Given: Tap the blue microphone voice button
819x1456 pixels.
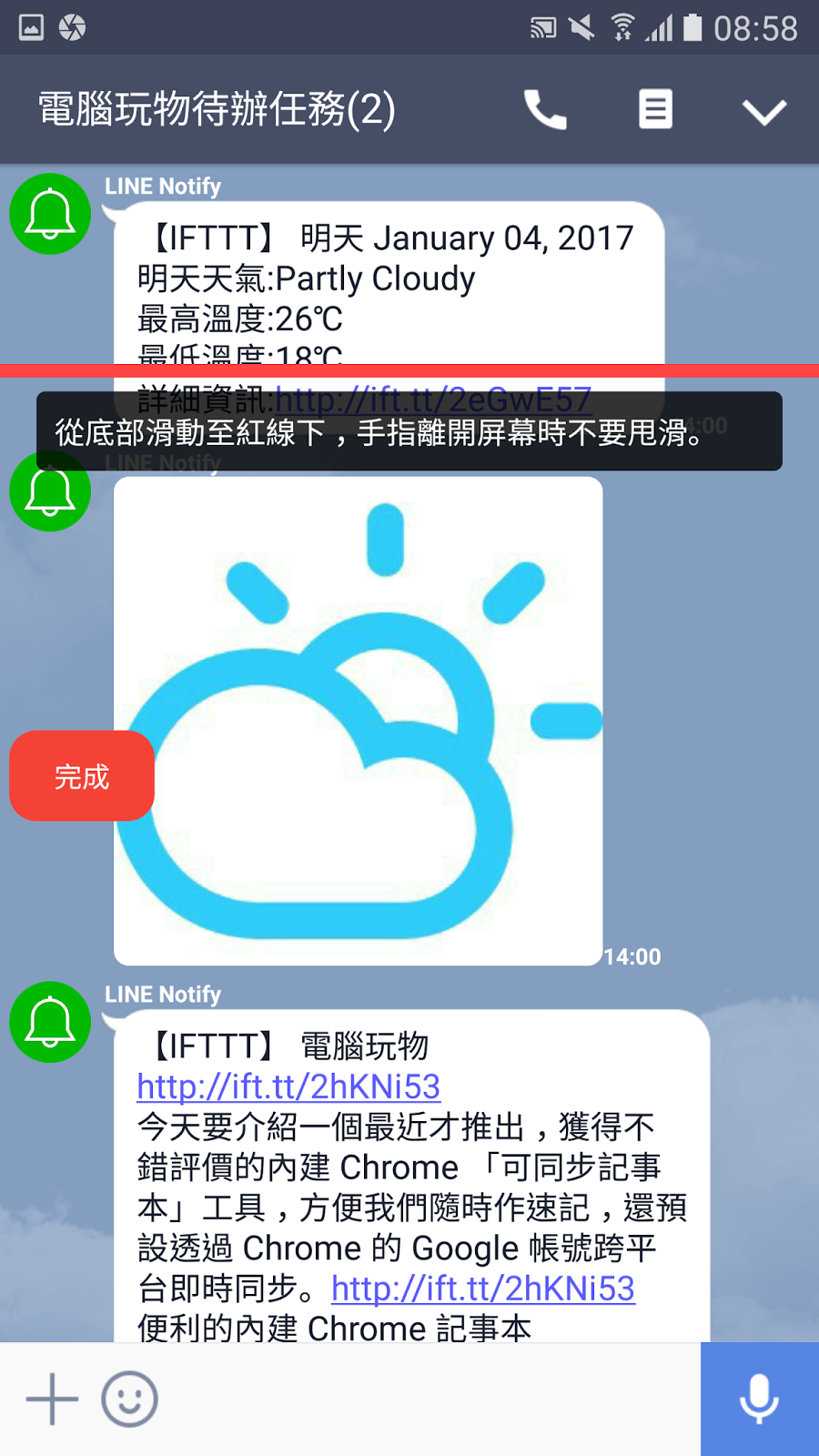Looking at the screenshot, I should [x=760, y=1400].
